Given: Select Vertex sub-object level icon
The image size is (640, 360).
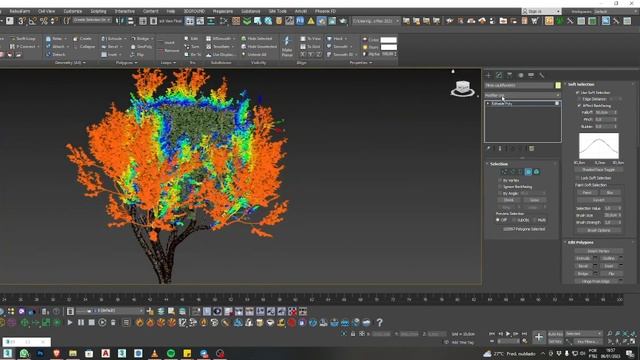Looking at the screenshot, I should (504, 172).
